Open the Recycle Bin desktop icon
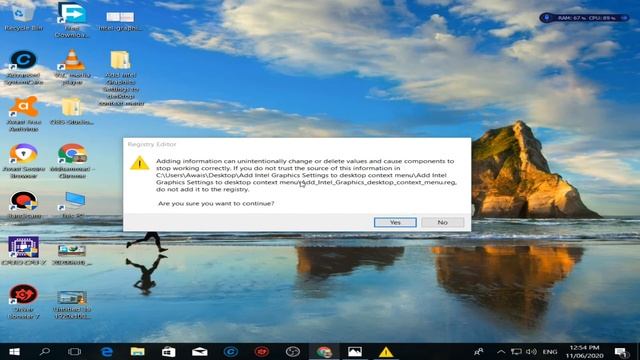This screenshot has width=640, height=360. 23,17
